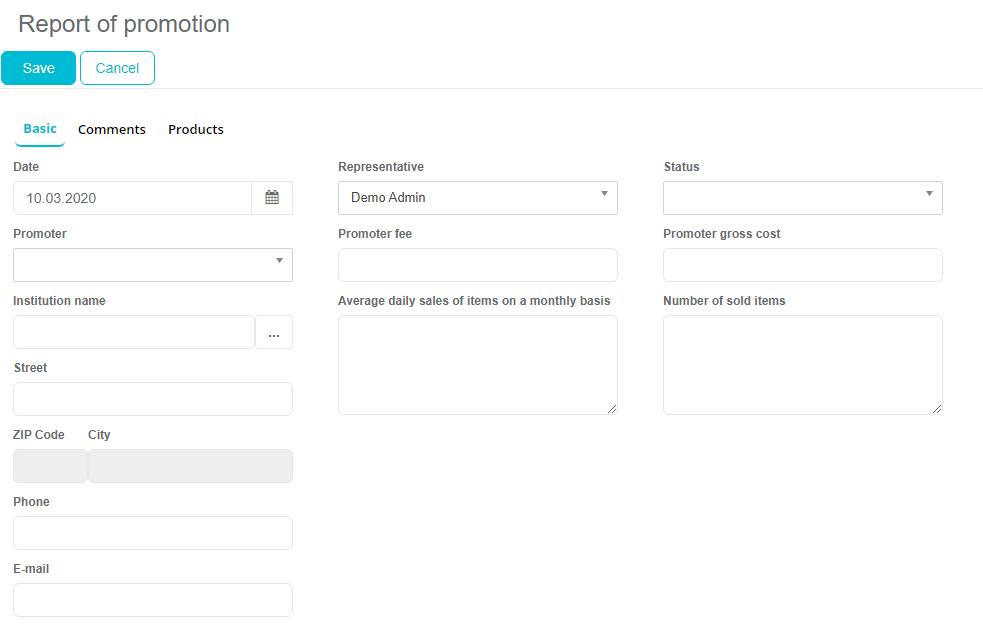
Task: Focus the Promoter fee field
Action: point(477,265)
